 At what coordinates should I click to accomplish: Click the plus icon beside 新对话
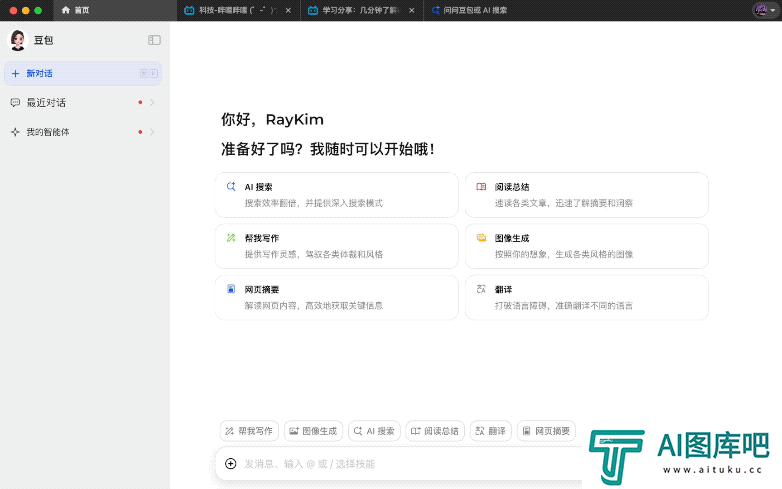point(15,74)
